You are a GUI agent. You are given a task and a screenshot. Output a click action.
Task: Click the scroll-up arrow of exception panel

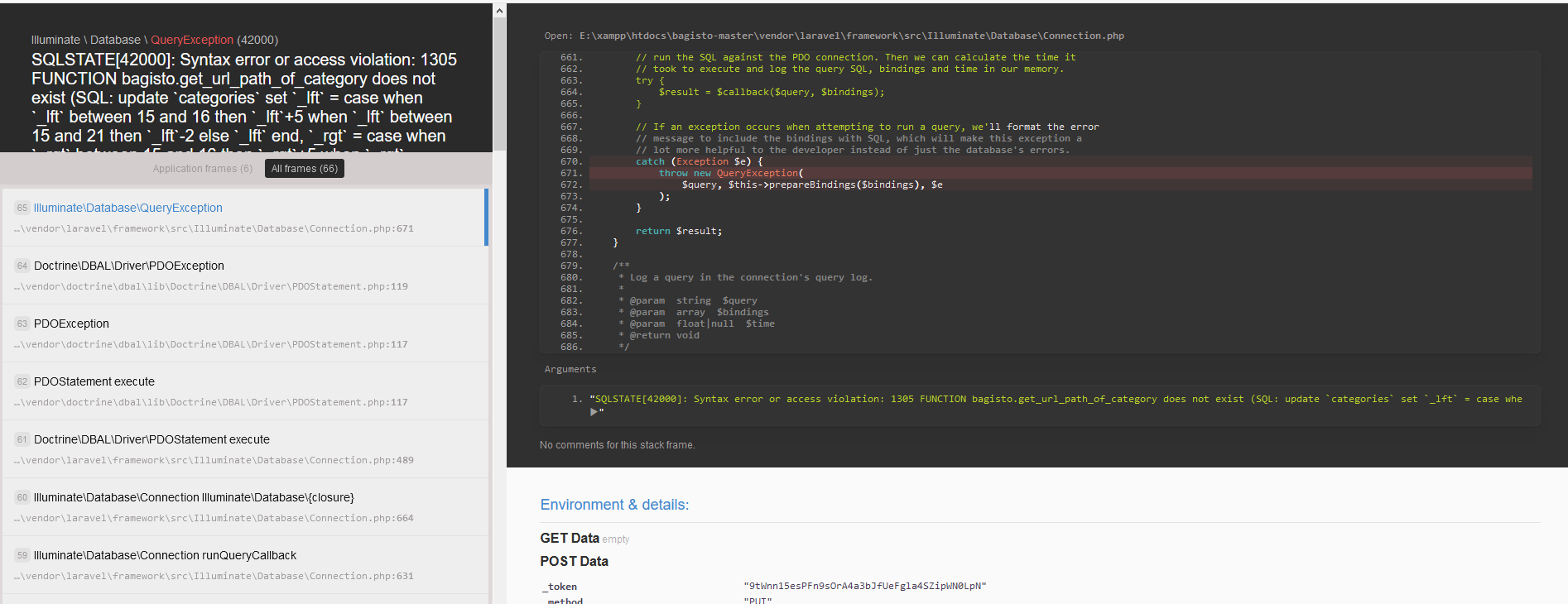499,11
